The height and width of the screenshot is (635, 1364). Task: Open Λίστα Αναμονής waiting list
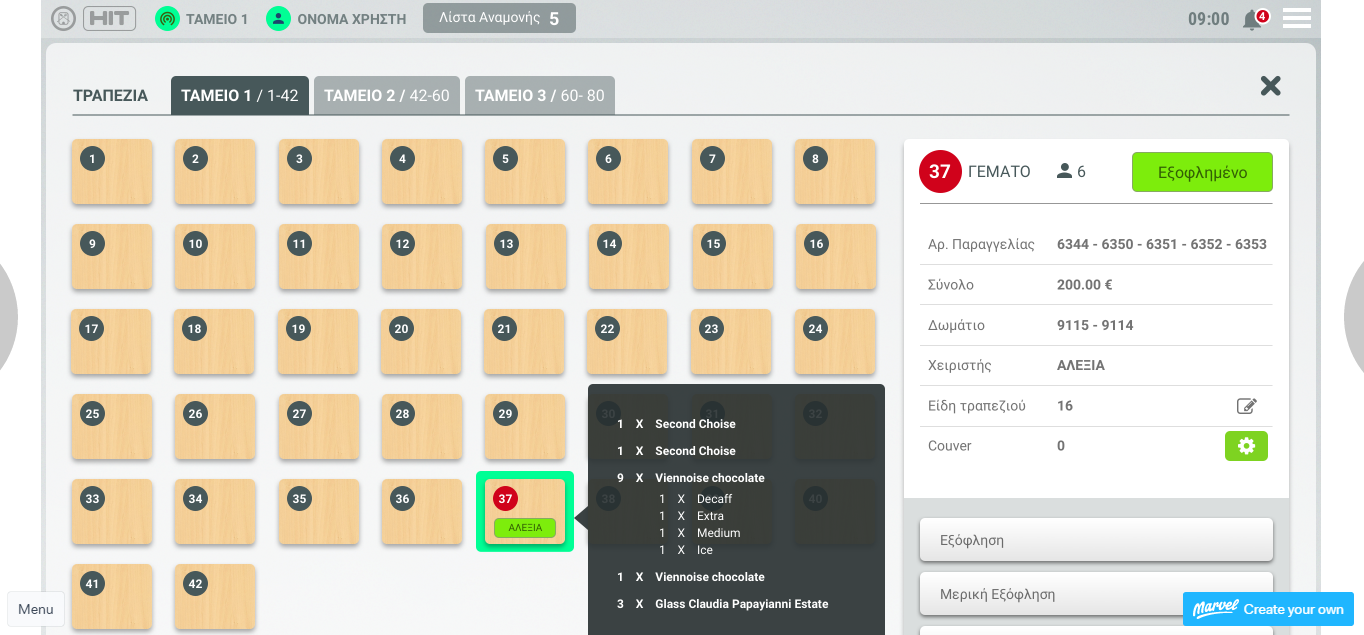[499, 18]
